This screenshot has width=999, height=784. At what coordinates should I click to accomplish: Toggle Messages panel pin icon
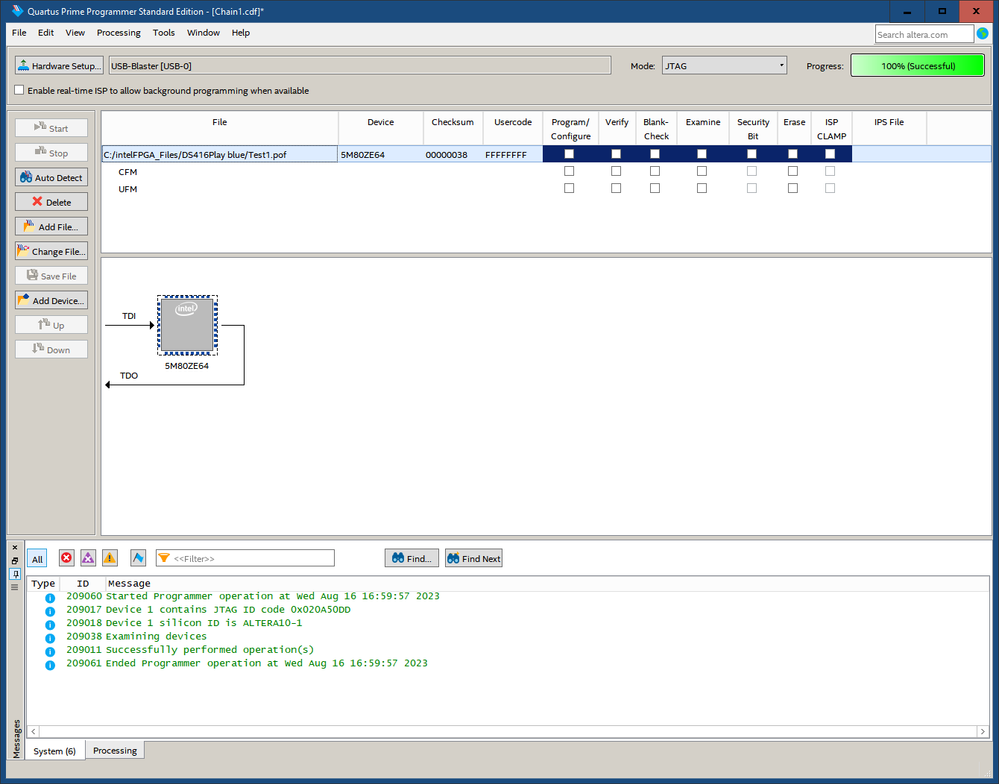(x=15, y=574)
